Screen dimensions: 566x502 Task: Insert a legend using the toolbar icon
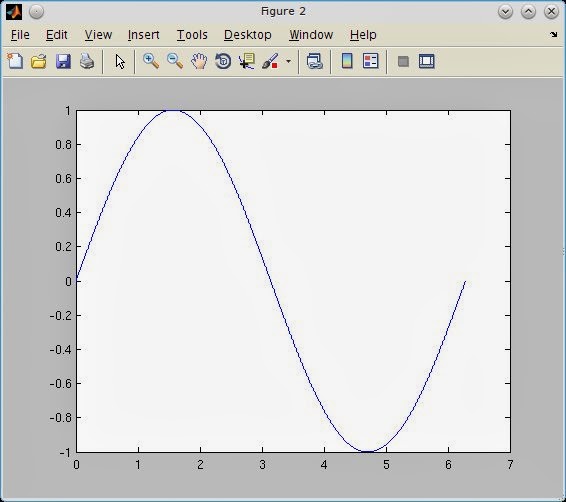pyautogui.click(x=371, y=61)
